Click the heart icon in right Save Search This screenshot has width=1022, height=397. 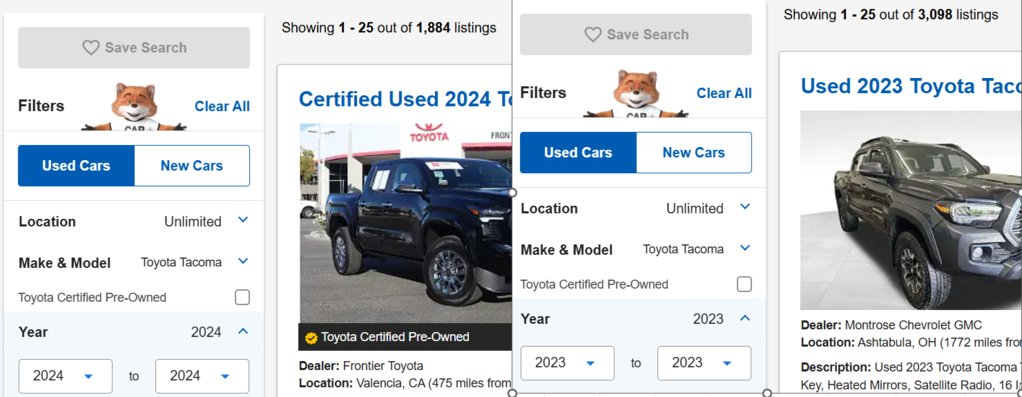pos(592,35)
